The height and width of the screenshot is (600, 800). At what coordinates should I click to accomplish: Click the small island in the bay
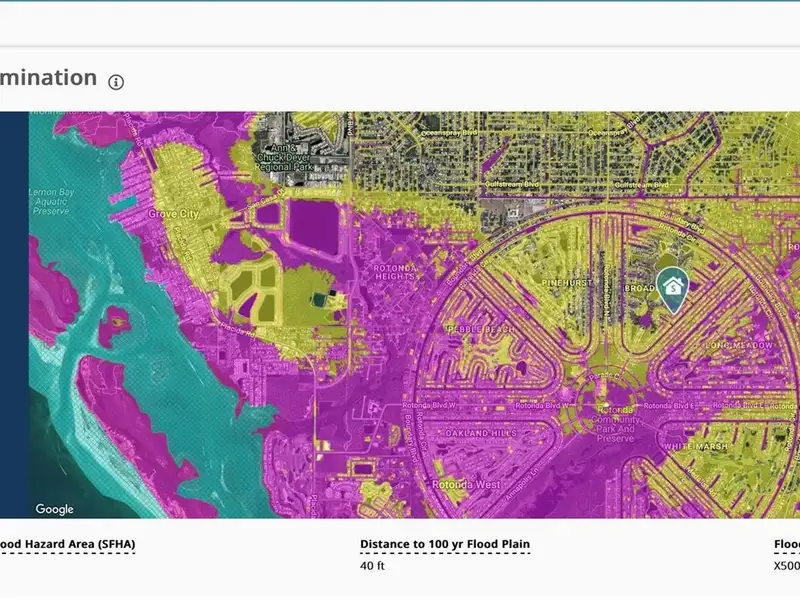coord(115,322)
